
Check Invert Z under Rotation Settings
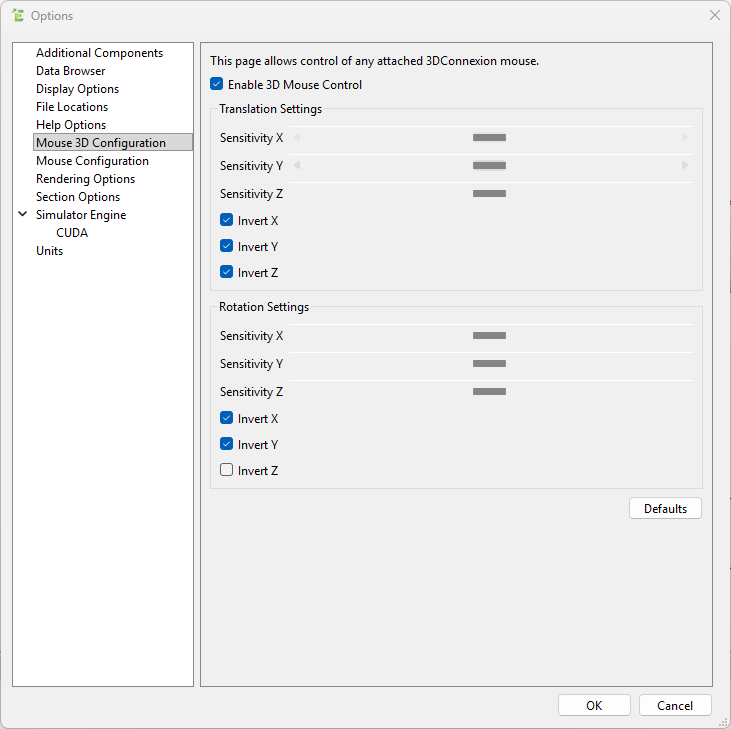pos(227,470)
